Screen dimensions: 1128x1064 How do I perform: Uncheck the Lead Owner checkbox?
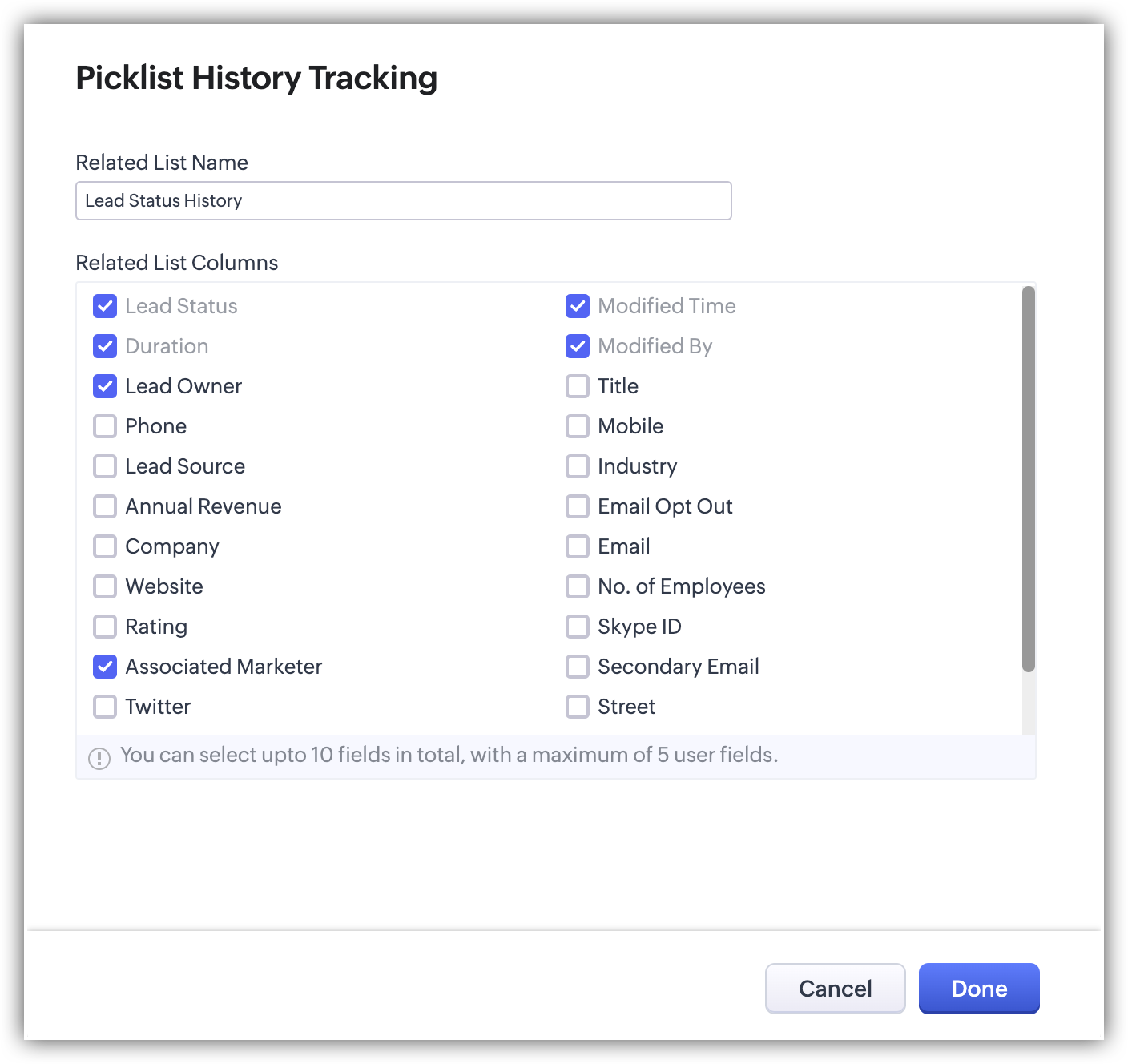pyautogui.click(x=105, y=386)
